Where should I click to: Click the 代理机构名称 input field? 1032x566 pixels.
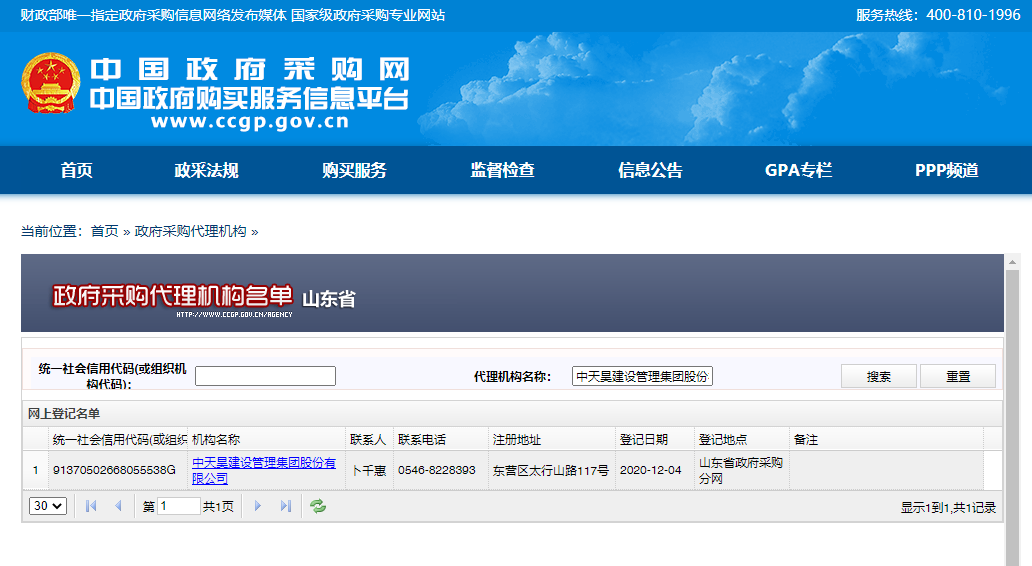(642, 376)
